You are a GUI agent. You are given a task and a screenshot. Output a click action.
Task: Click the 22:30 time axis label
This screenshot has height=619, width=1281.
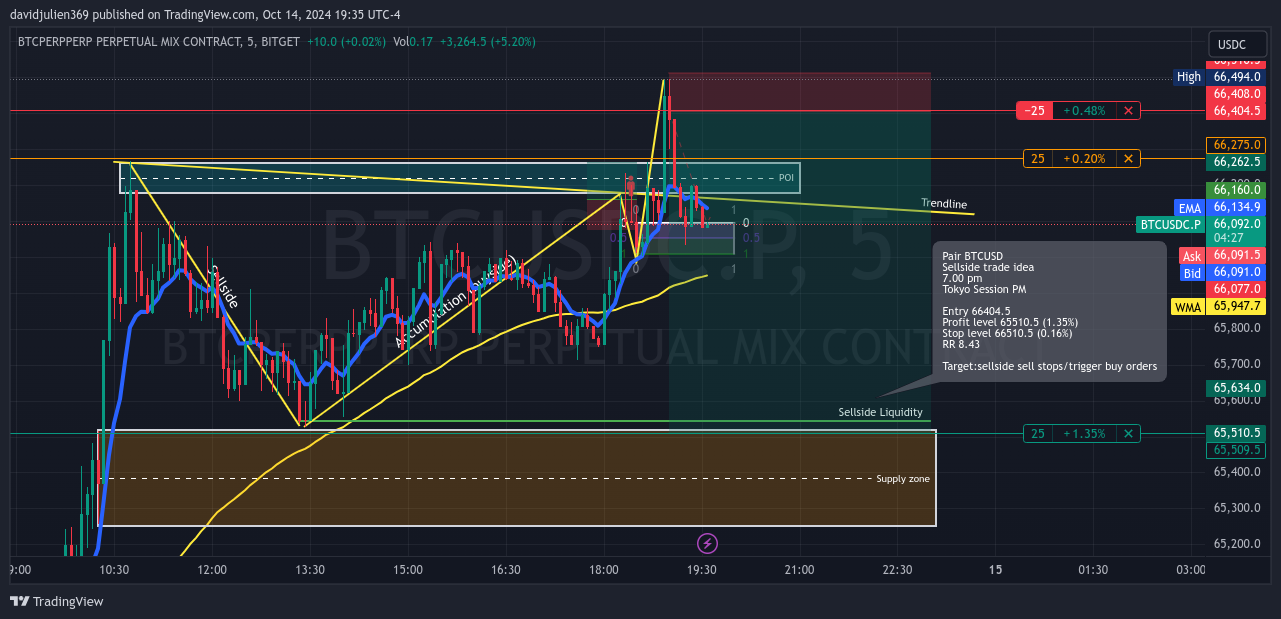pyautogui.click(x=897, y=570)
